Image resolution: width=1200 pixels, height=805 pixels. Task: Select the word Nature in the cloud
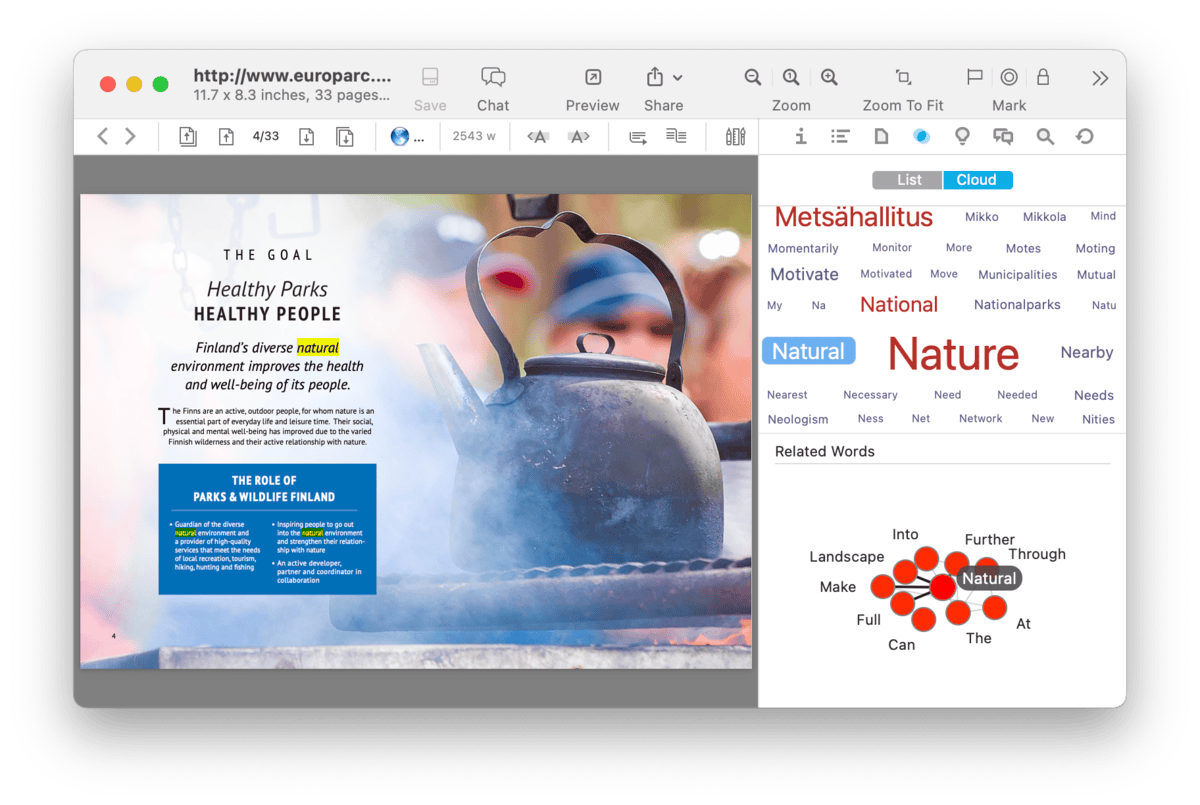953,353
